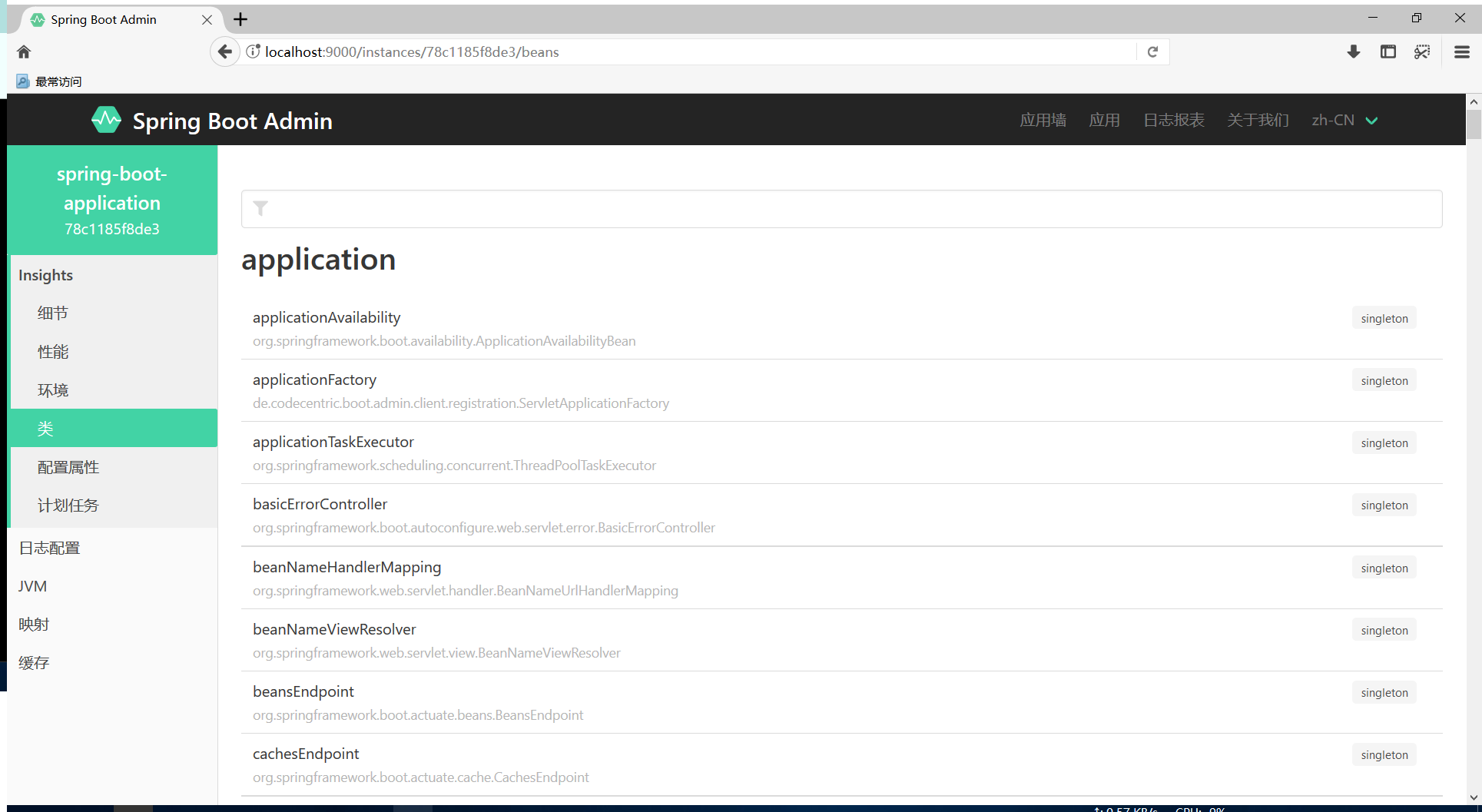Open the 应用 navigation item
Image resolution: width=1482 pixels, height=812 pixels.
(1104, 120)
